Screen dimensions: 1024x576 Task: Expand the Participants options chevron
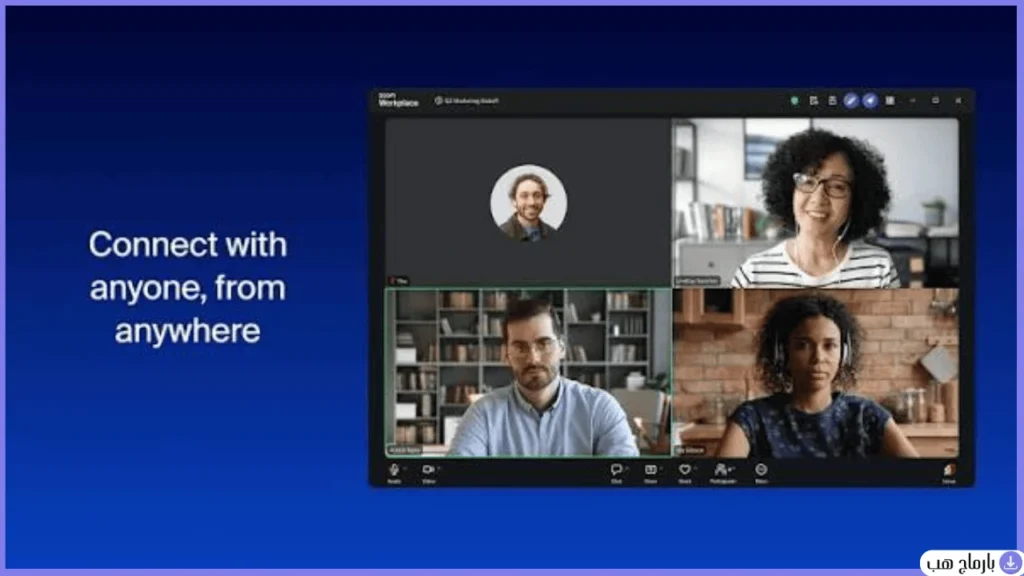point(733,468)
